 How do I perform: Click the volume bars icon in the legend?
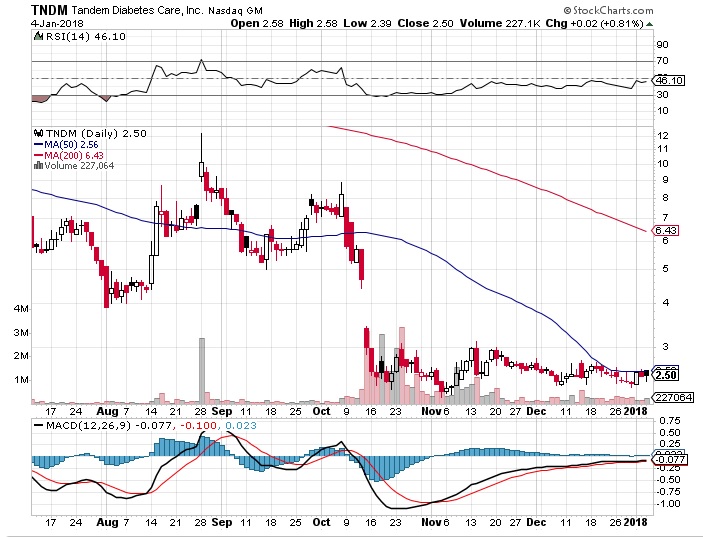tap(39, 165)
